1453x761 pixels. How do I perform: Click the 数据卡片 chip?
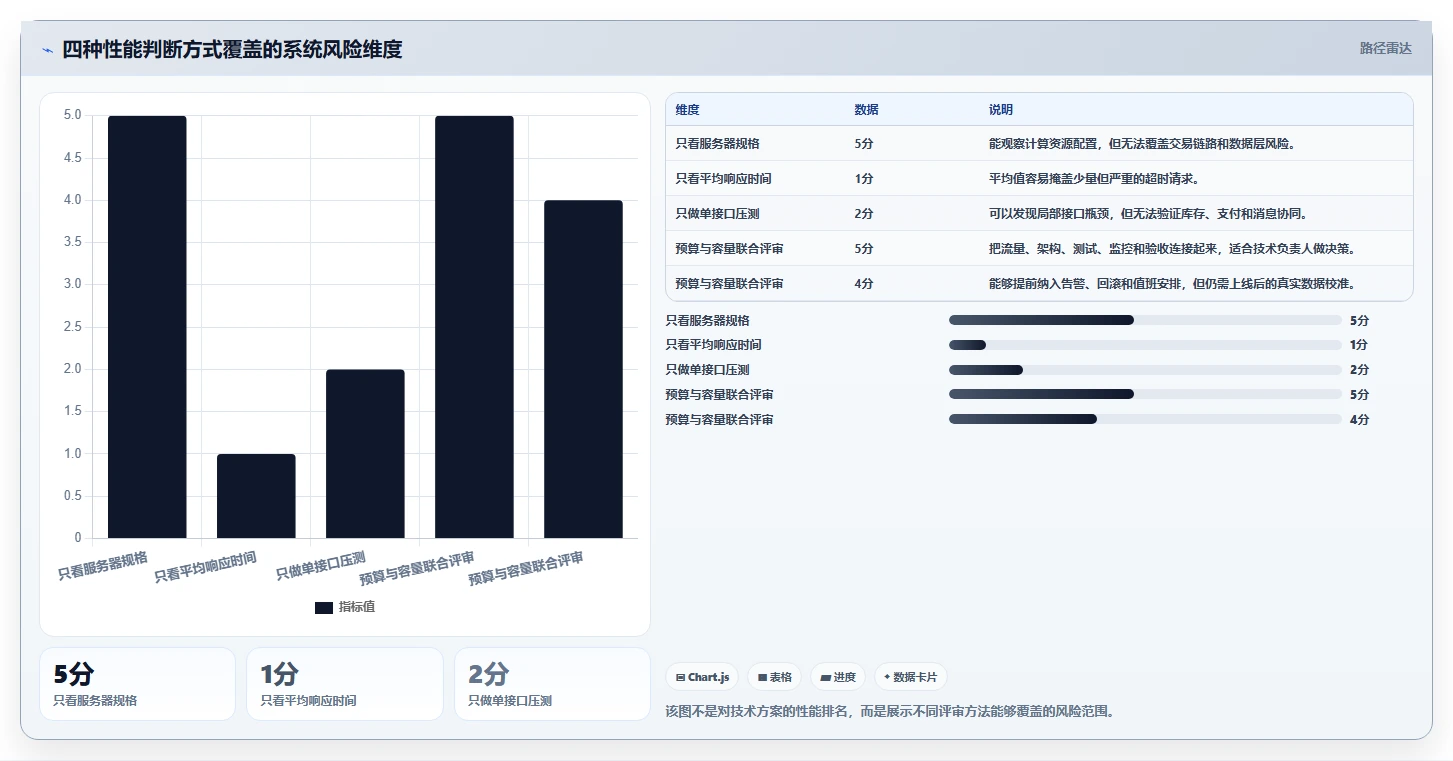tap(911, 677)
